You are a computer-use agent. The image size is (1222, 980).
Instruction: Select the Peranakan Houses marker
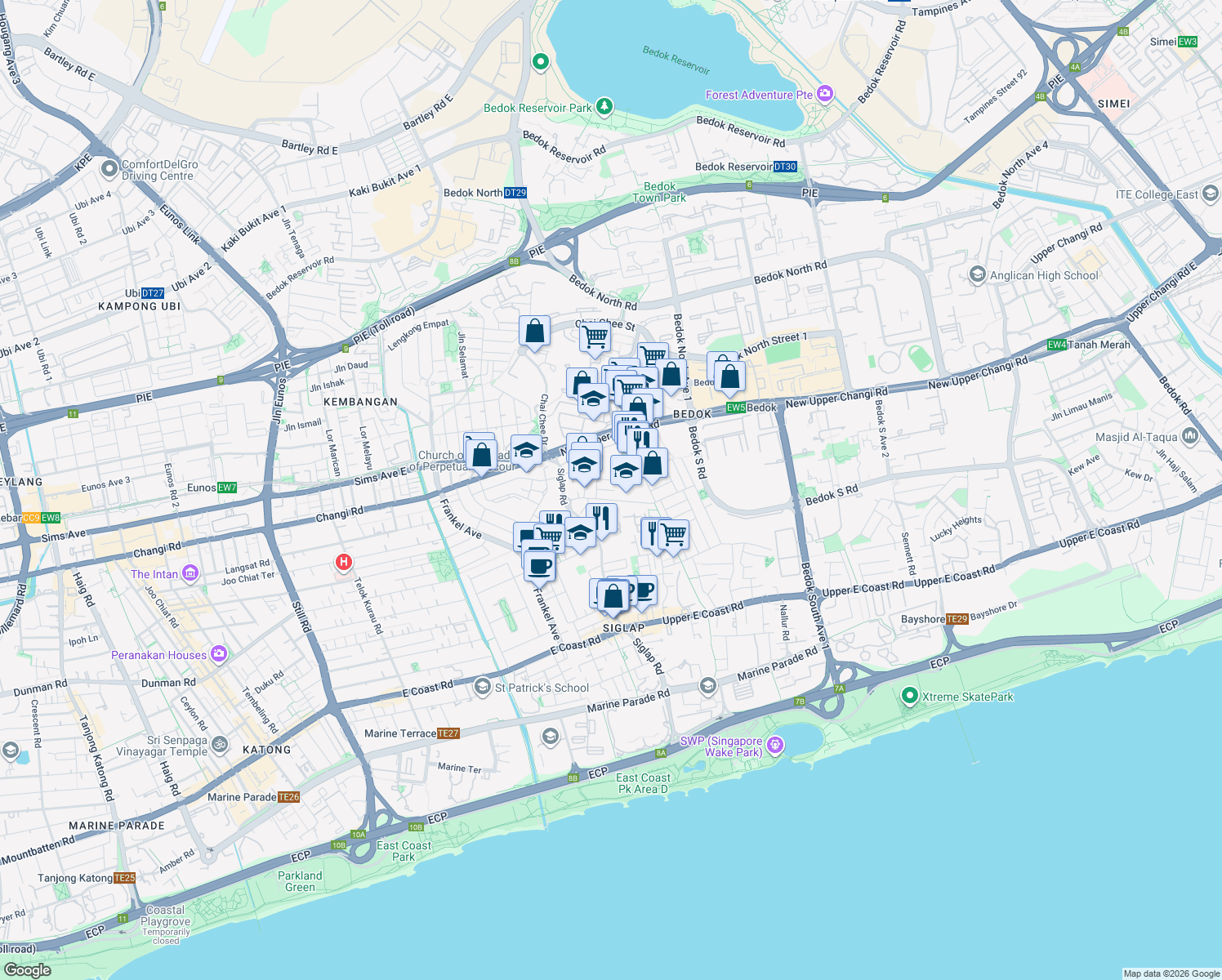tap(218, 654)
